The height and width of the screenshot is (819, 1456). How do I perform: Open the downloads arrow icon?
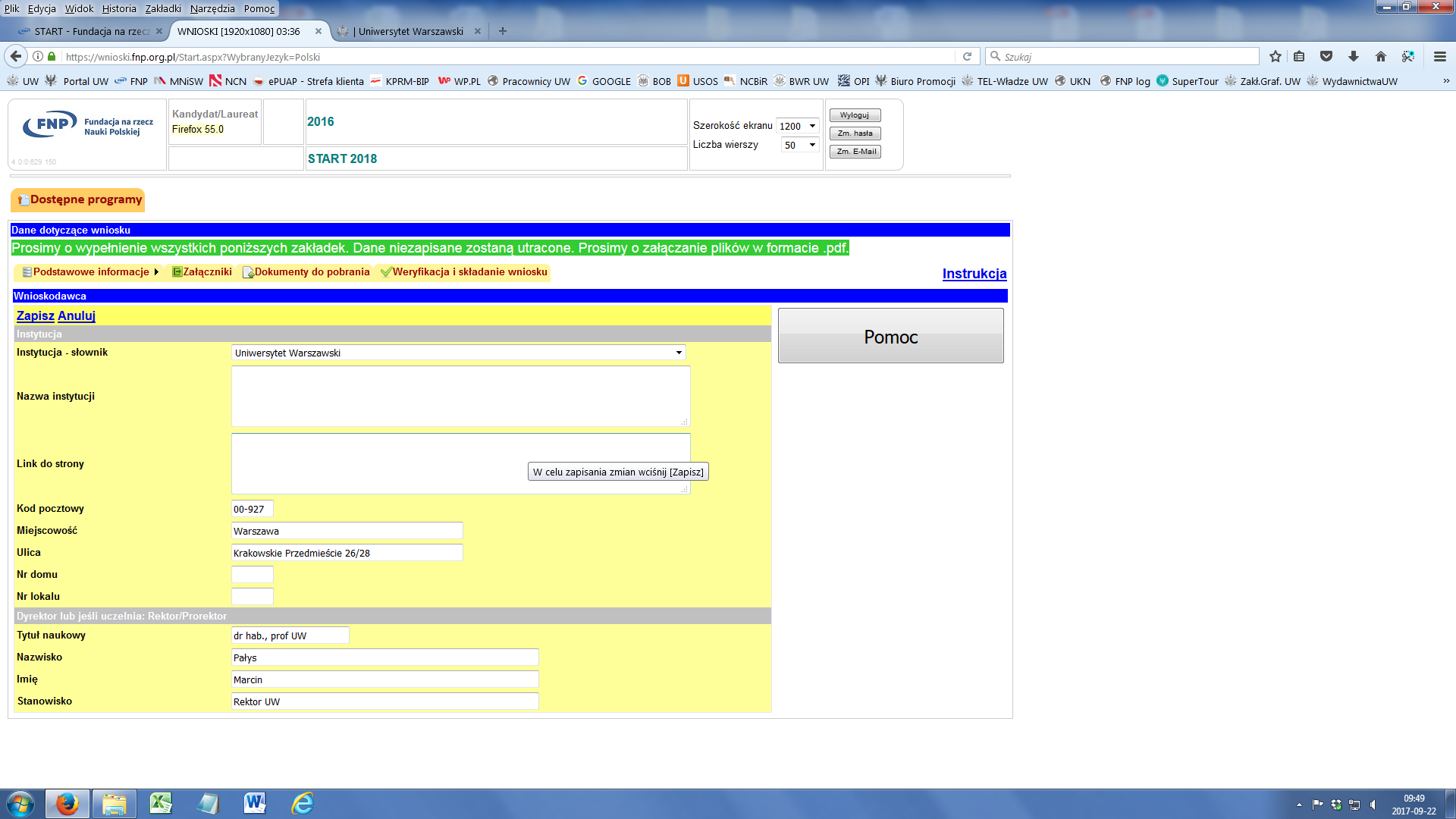[x=1354, y=56]
